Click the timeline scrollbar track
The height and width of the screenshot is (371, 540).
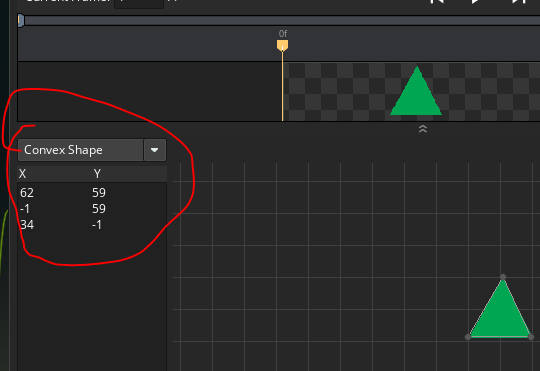(x=282, y=21)
